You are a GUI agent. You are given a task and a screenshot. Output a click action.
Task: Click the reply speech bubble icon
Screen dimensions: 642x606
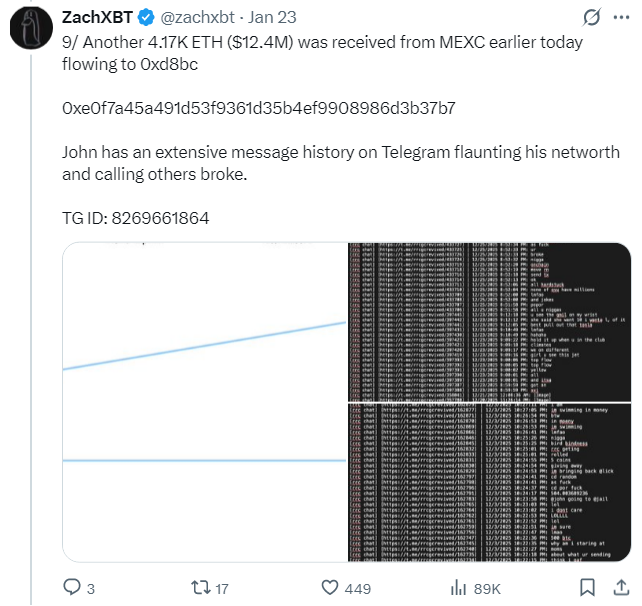(72, 587)
